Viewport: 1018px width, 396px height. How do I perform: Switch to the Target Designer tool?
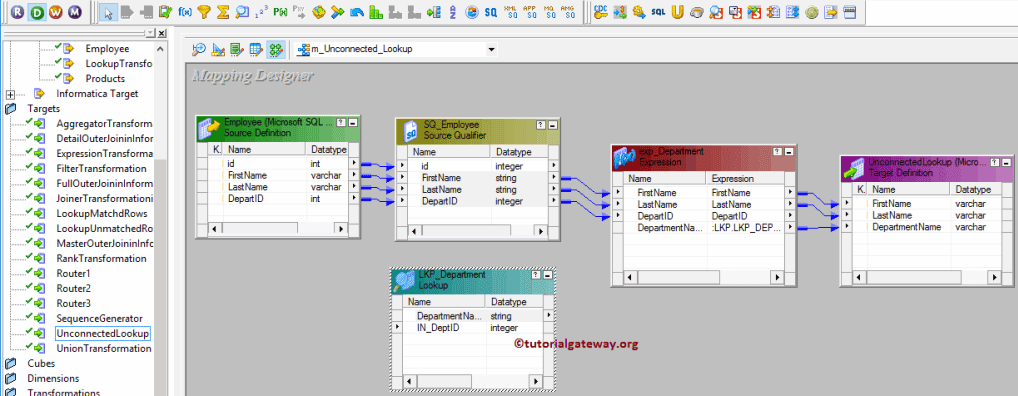click(x=218, y=49)
